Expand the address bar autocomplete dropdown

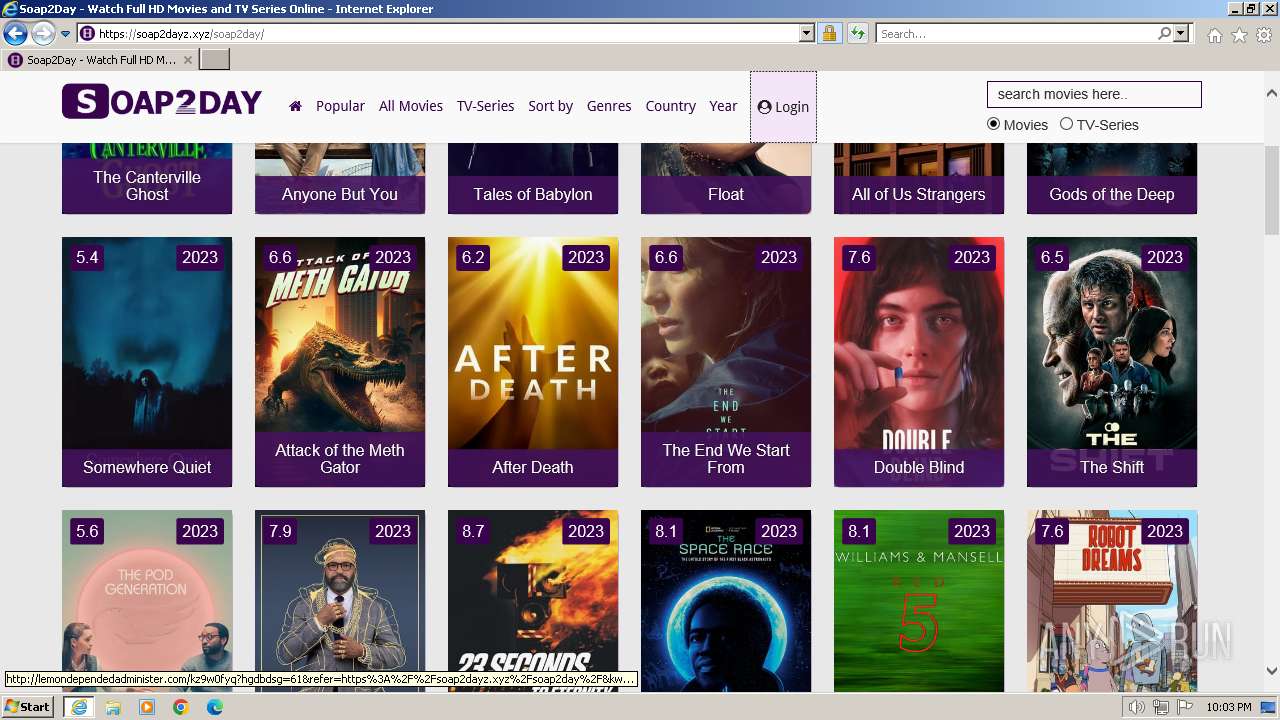pyautogui.click(x=807, y=34)
